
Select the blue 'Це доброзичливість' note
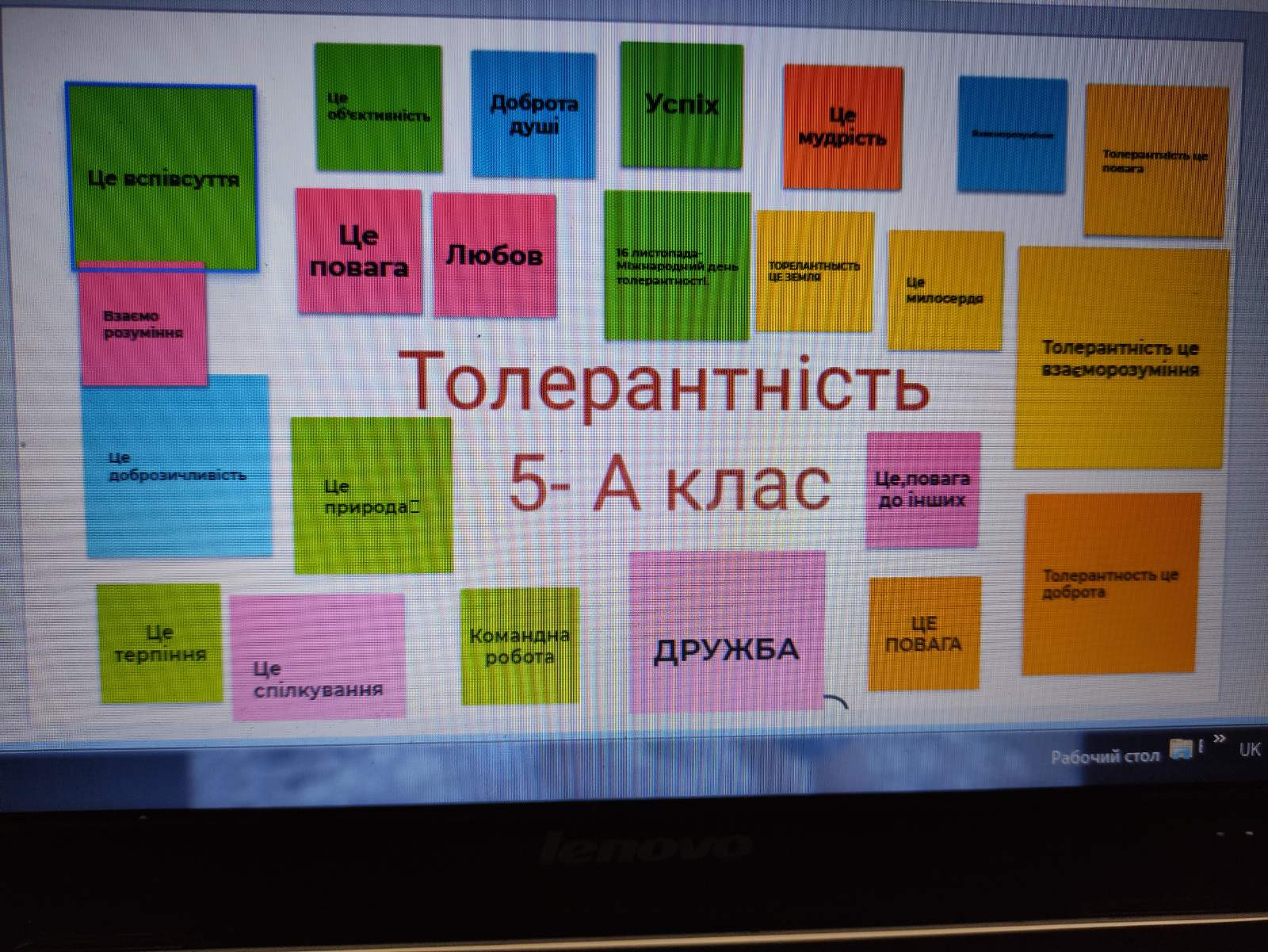click(x=178, y=466)
